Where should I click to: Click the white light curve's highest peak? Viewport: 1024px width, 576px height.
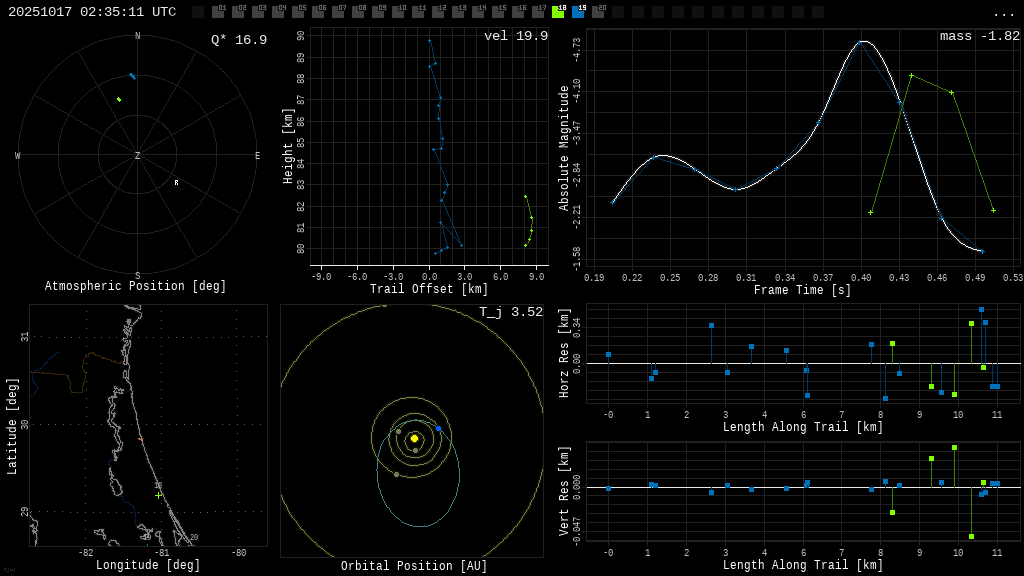(862, 41)
